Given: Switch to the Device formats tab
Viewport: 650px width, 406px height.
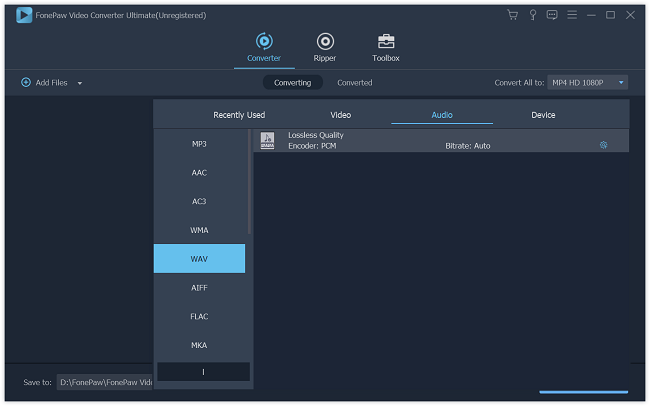Looking at the screenshot, I should (x=543, y=115).
